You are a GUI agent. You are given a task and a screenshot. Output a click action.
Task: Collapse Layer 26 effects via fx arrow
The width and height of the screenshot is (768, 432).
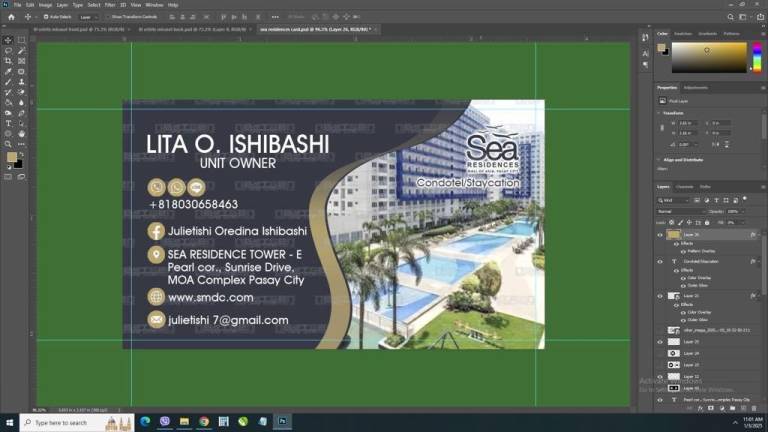pyautogui.click(x=759, y=235)
